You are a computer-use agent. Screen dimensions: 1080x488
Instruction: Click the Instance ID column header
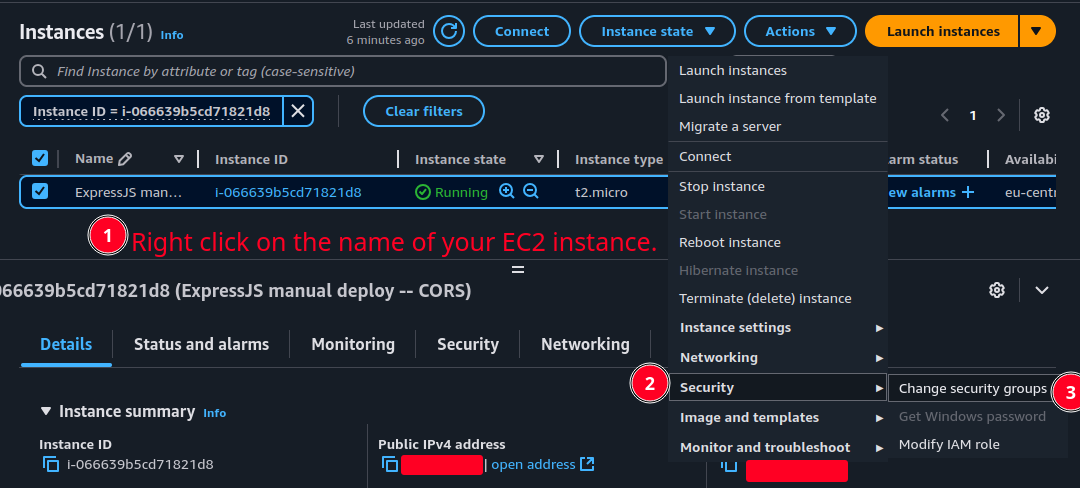click(251, 160)
